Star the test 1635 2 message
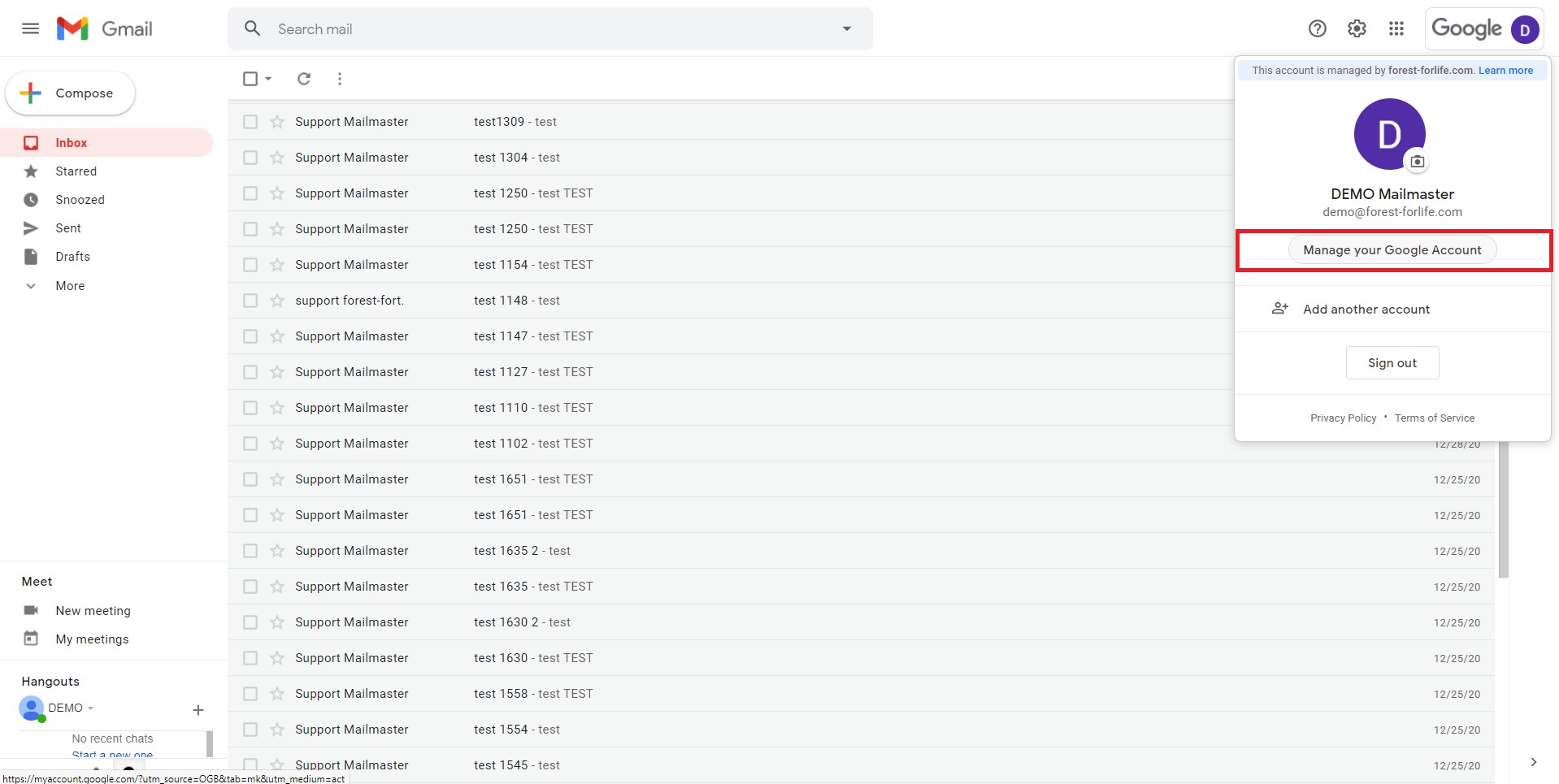Image resolution: width=1559 pixels, height=784 pixels. pyautogui.click(x=277, y=551)
